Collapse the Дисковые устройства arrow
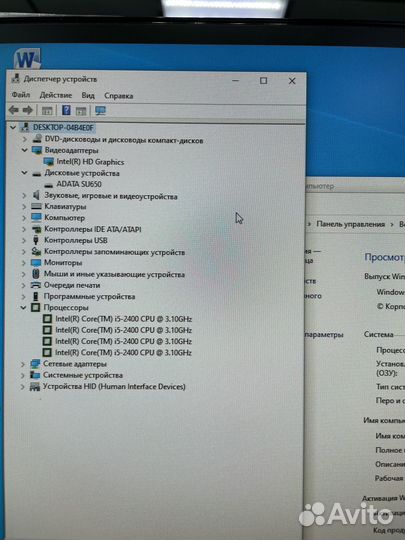405x540 pixels. pos(24,173)
